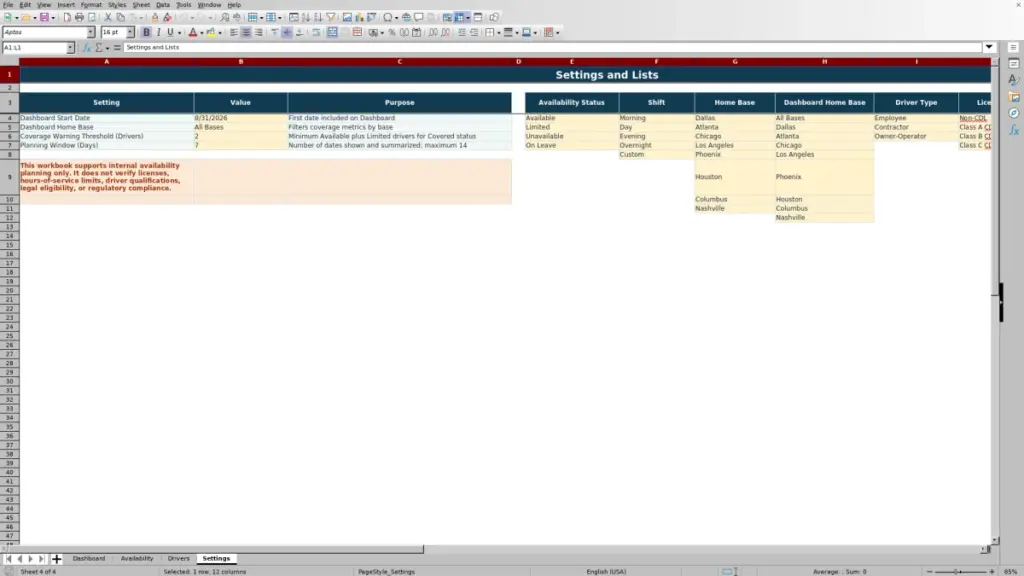
Task: Apply the red font color swatch
Action: click(193, 33)
